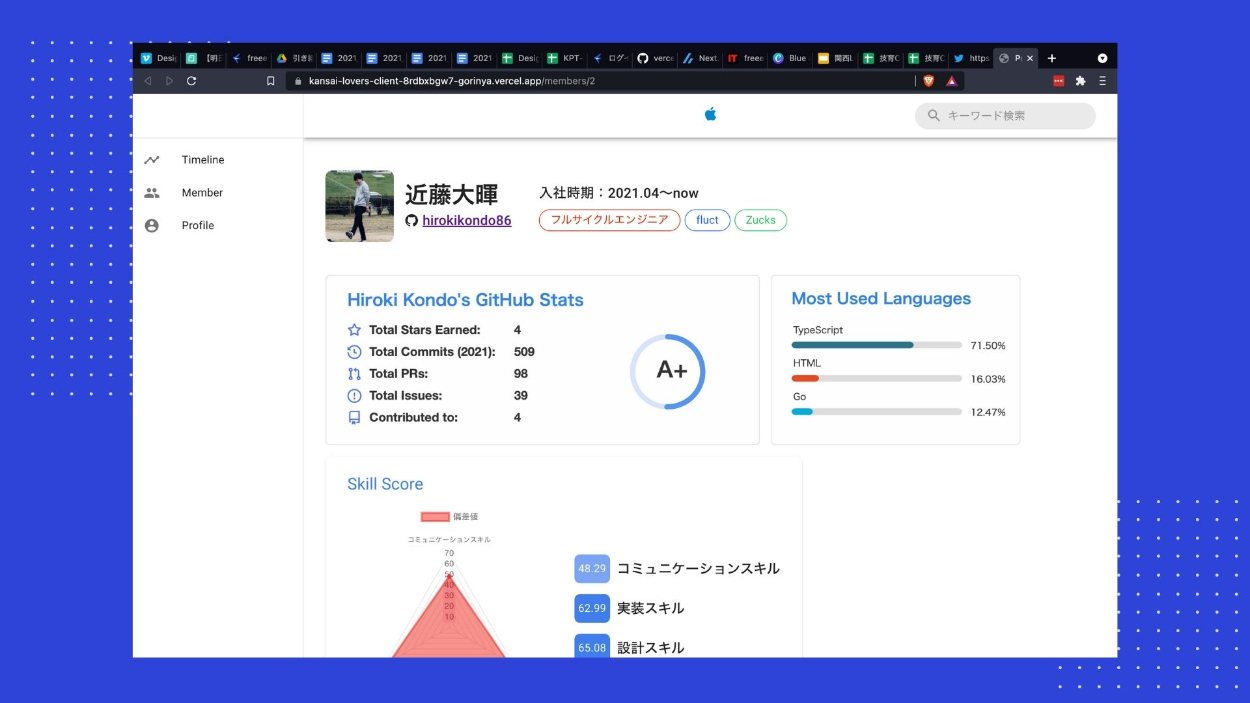Open the hirokikondo86 GitHub profile link

point(466,221)
